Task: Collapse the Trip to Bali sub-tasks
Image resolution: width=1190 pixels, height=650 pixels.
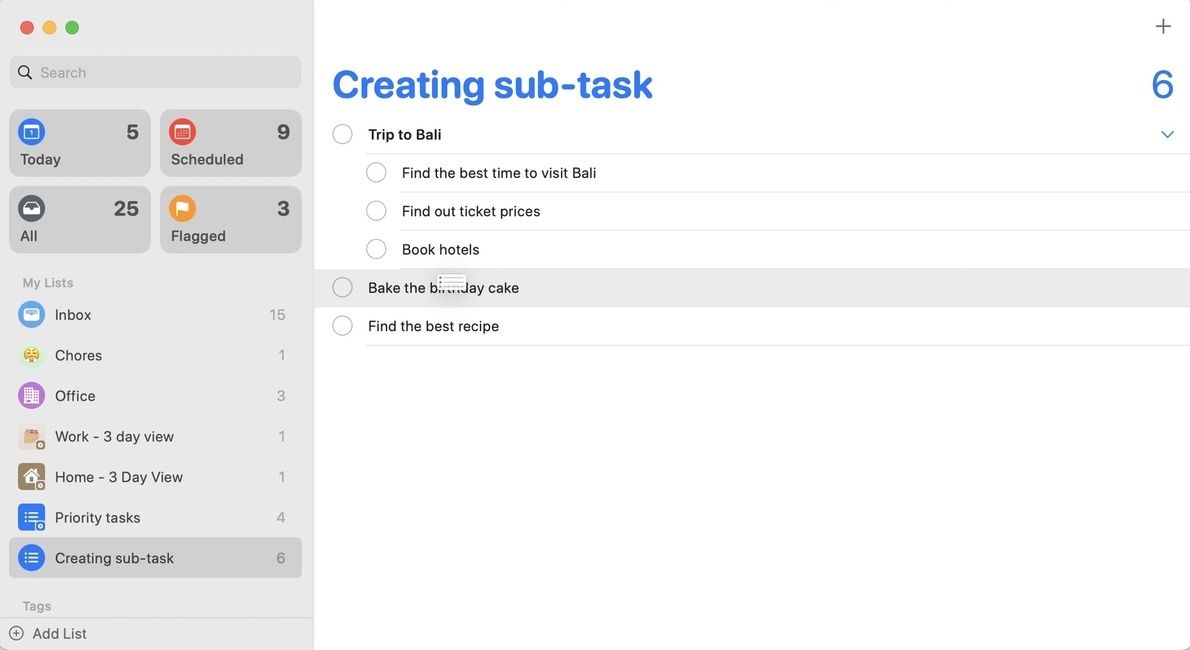Action: point(1167,133)
